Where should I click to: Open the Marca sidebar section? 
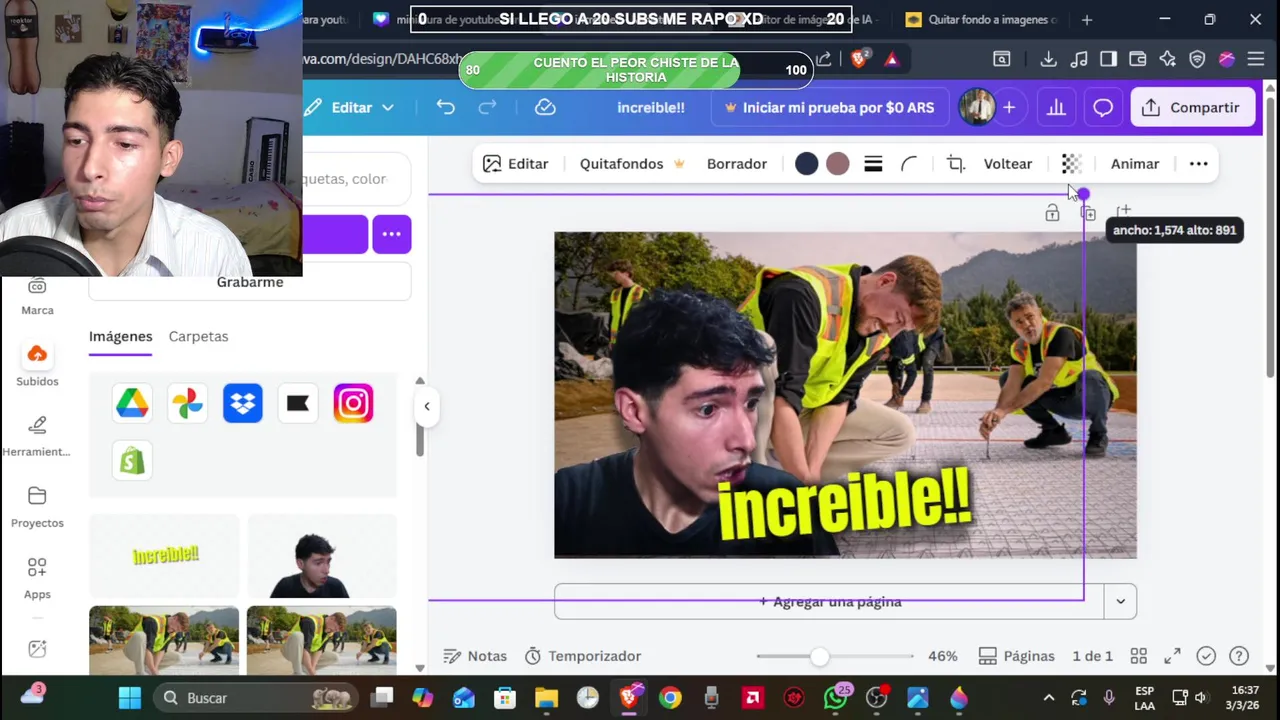pos(37,295)
